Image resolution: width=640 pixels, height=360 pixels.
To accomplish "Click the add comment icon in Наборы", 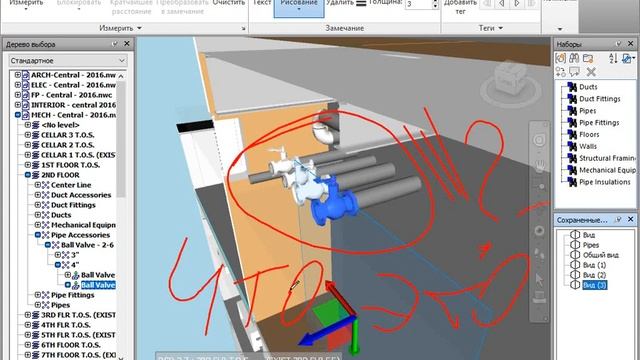I will click(x=575, y=72).
